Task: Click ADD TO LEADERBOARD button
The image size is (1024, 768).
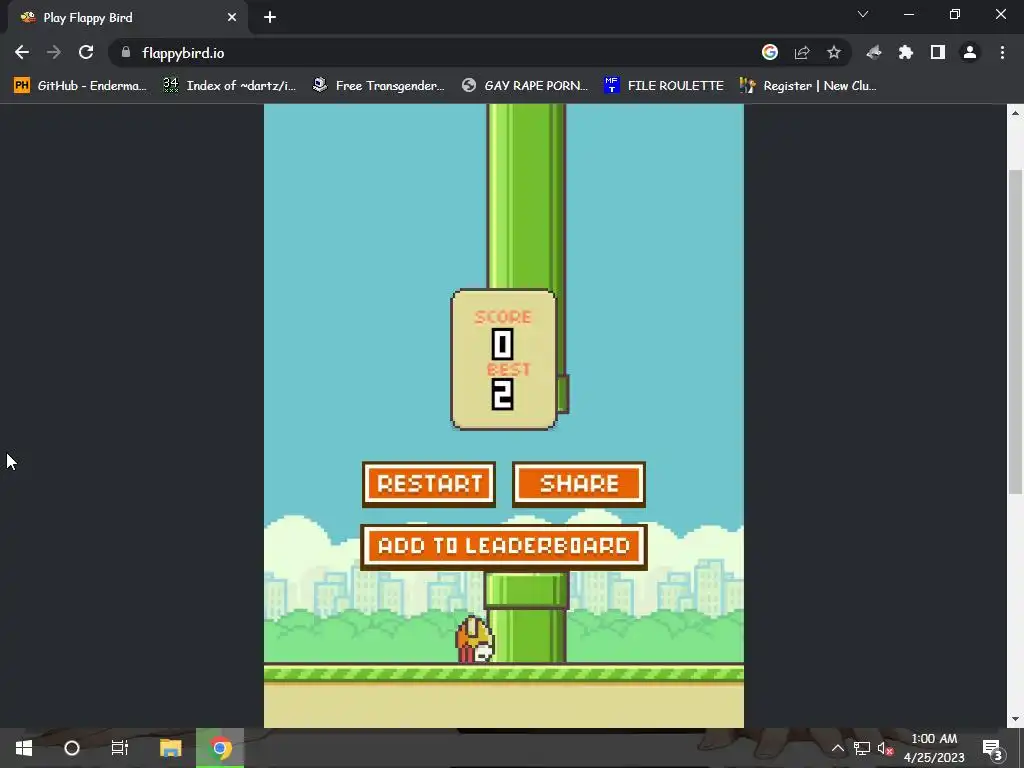Action: 504,547
